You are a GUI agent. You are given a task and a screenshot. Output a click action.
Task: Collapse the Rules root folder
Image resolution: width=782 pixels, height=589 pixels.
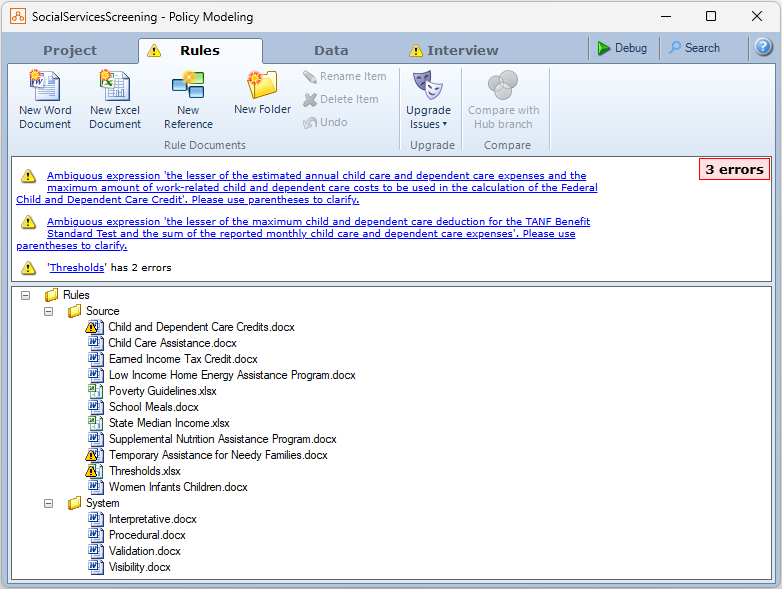click(25, 295)
